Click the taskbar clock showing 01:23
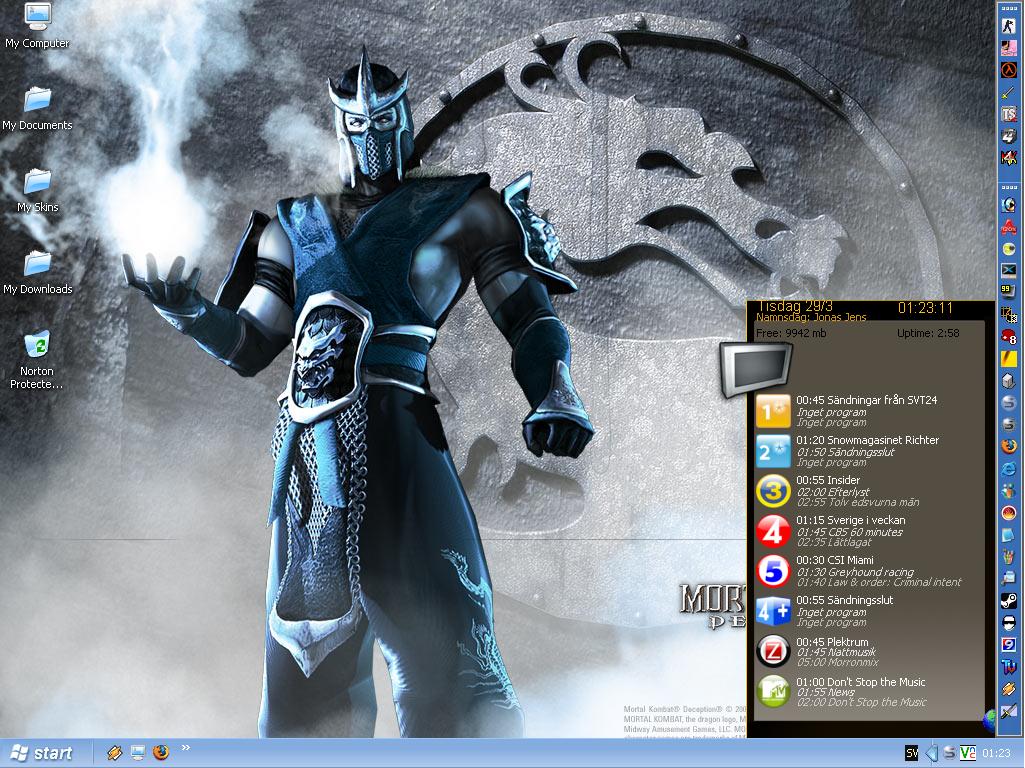The image size is (1025, 768). 996,753
